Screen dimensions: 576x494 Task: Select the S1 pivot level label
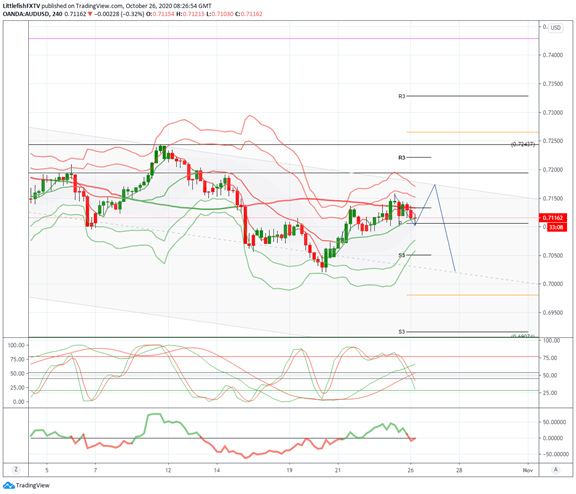click(402, 255)
